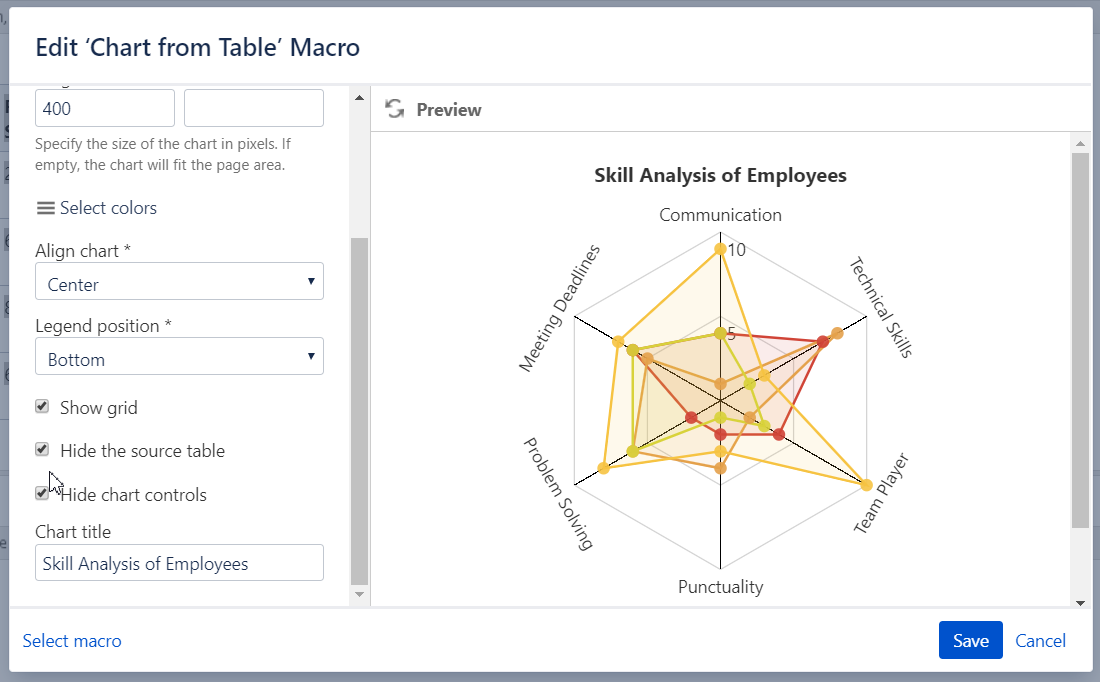Viewport: 1100px width, 682px height.
Task: Click the Chart title text field
Action: pyautogui.click(x=179, y=563)
